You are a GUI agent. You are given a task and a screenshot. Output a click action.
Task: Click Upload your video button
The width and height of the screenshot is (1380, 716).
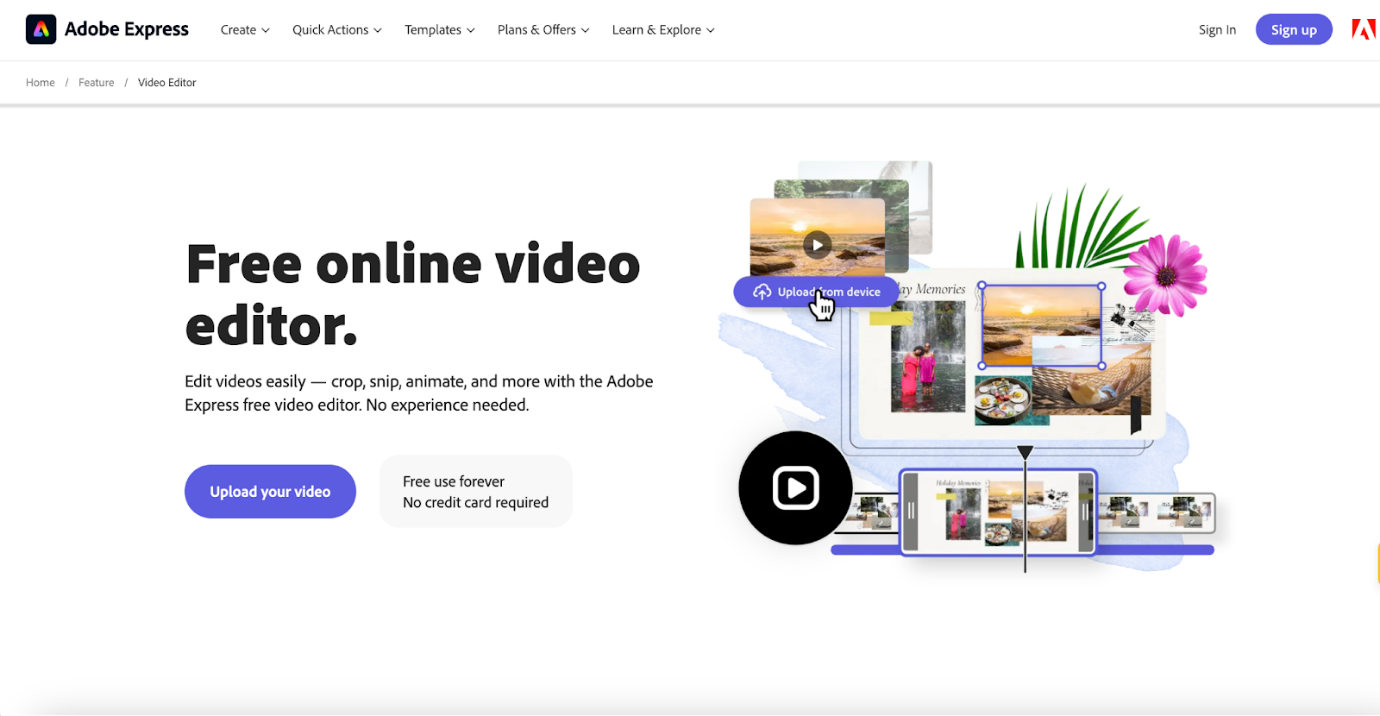coord(270,491)
